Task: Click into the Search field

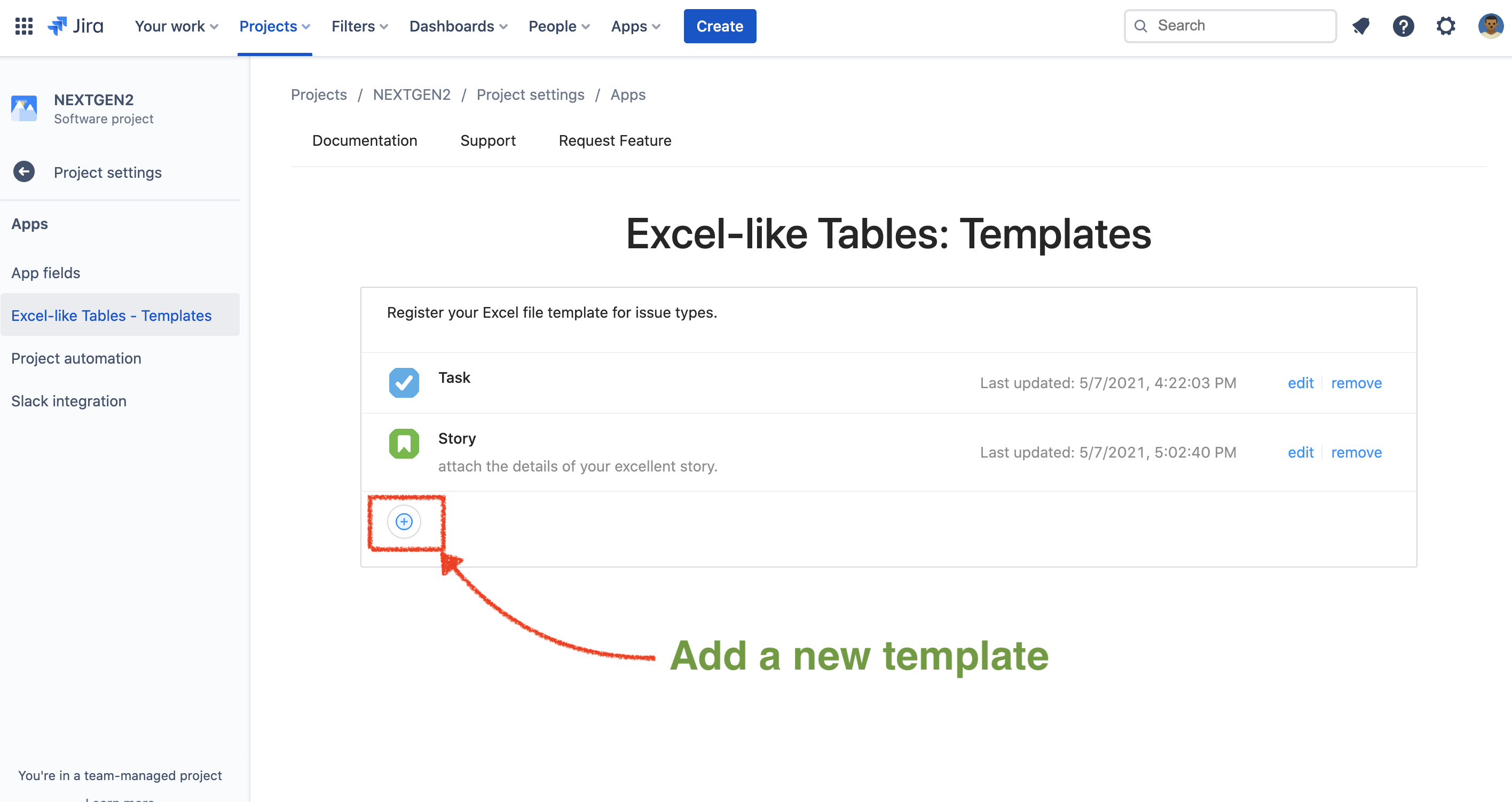Action: click(1239, 26)
